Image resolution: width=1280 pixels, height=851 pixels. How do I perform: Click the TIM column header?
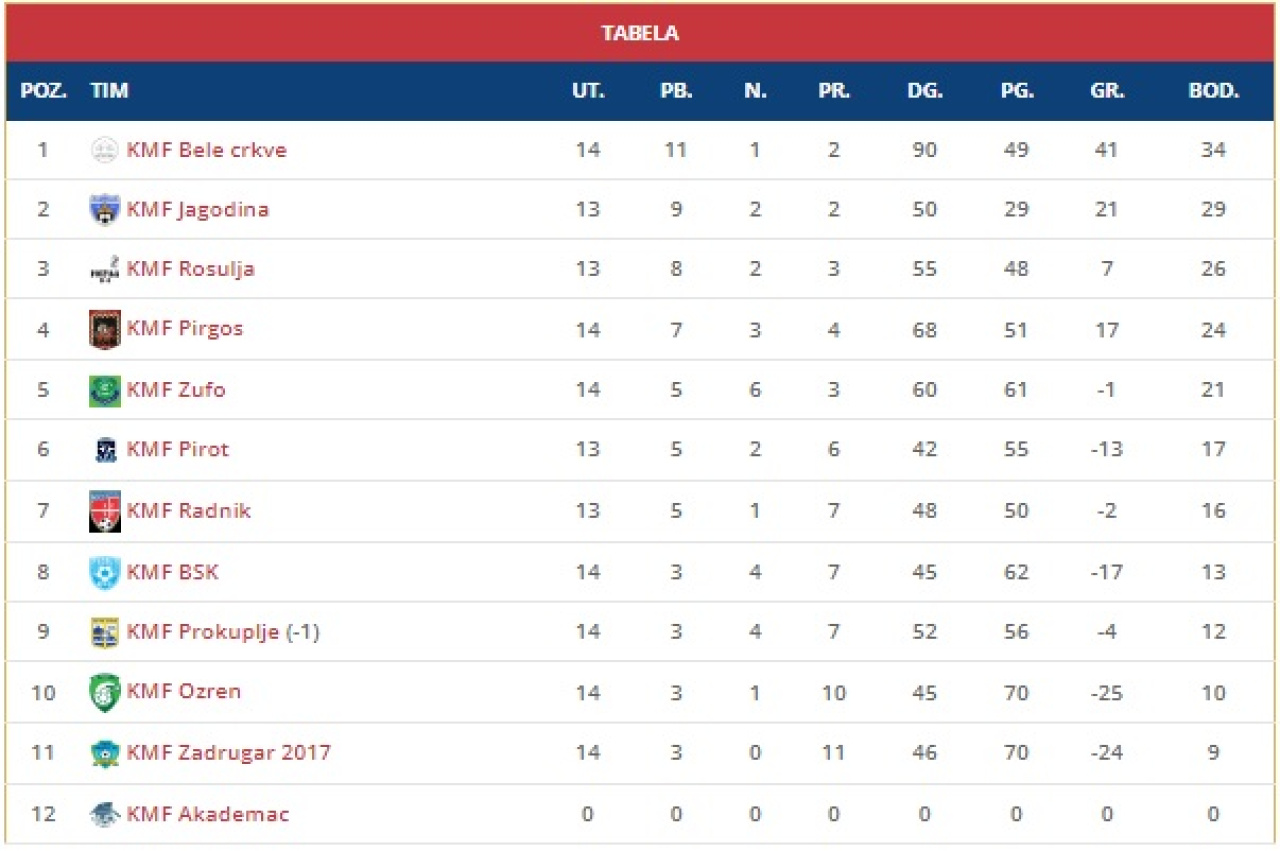click(x=109, y=91)
